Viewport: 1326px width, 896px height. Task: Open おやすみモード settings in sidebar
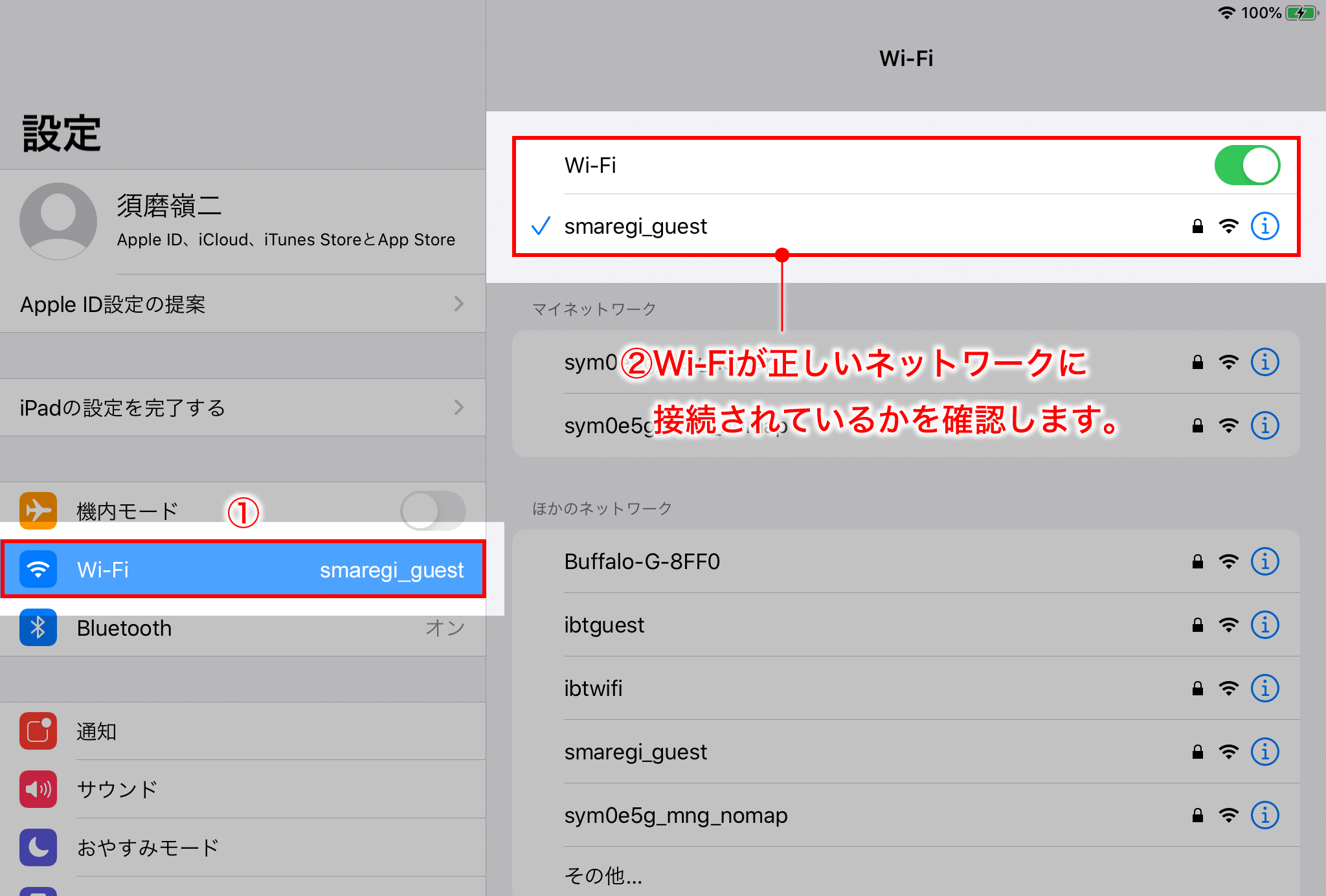[x=243, y=847]
